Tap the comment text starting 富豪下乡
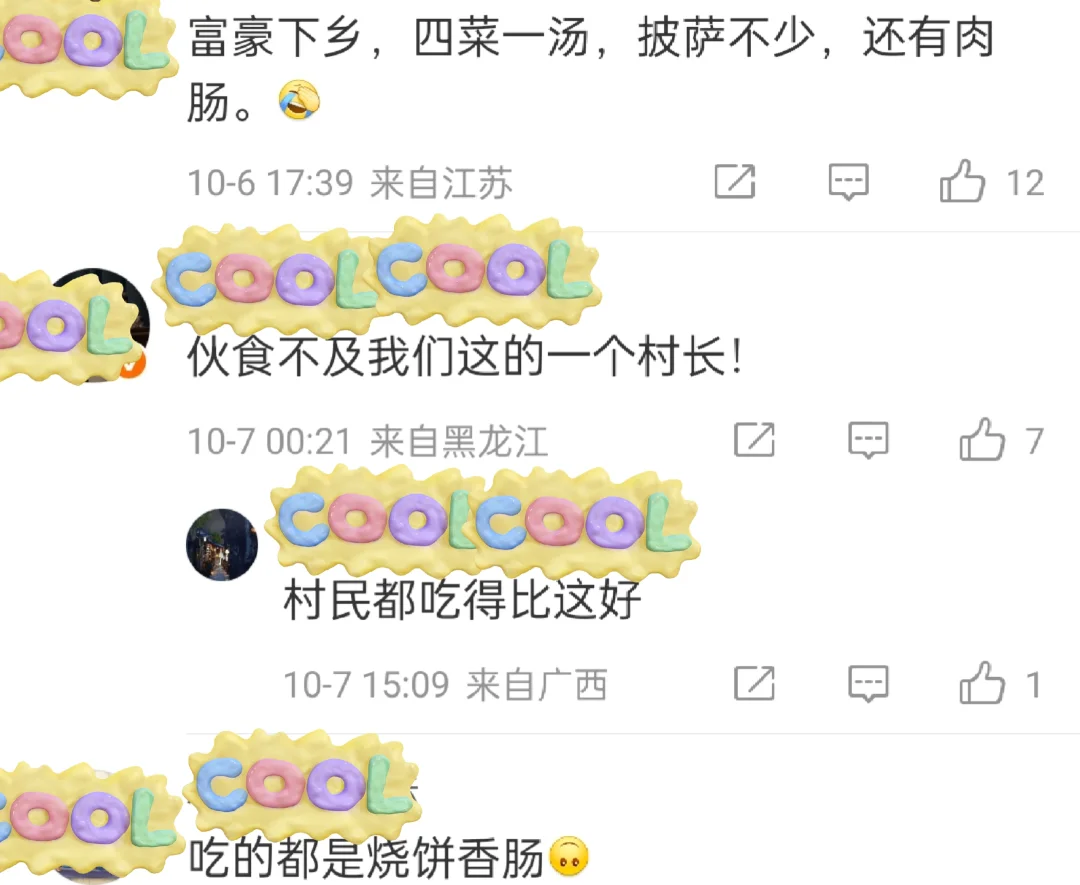 click(x=591, y=69)
